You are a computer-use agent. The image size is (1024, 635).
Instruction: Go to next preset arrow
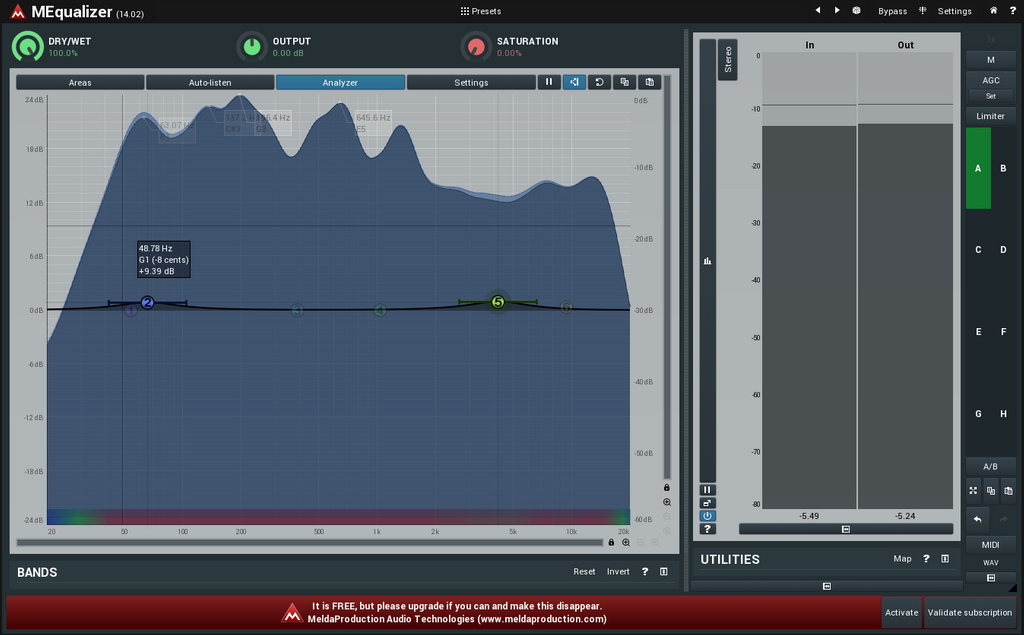click(837, 10)
